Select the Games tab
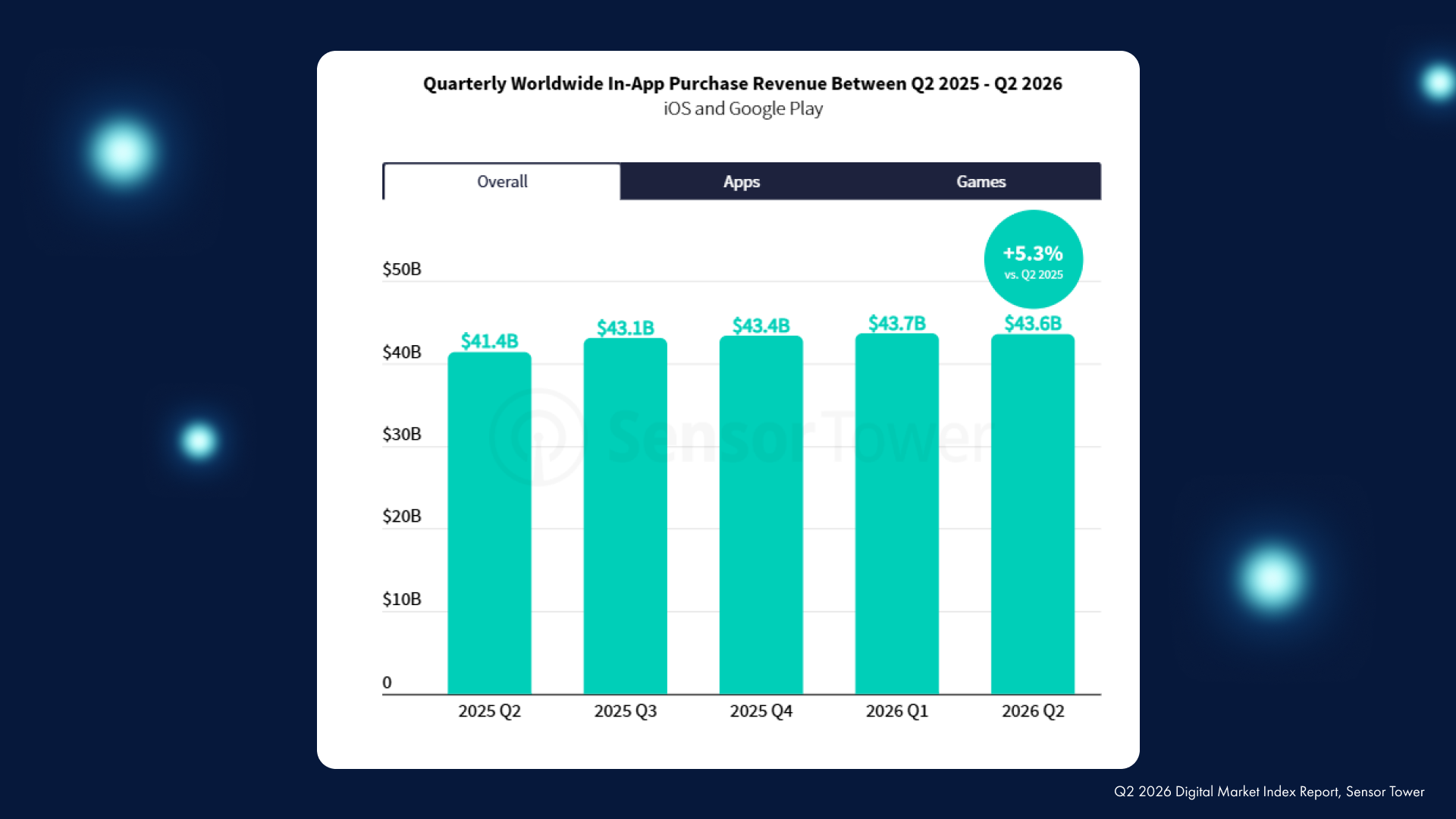This screenshot has height=819, width=1456. [x=981, y=182]
